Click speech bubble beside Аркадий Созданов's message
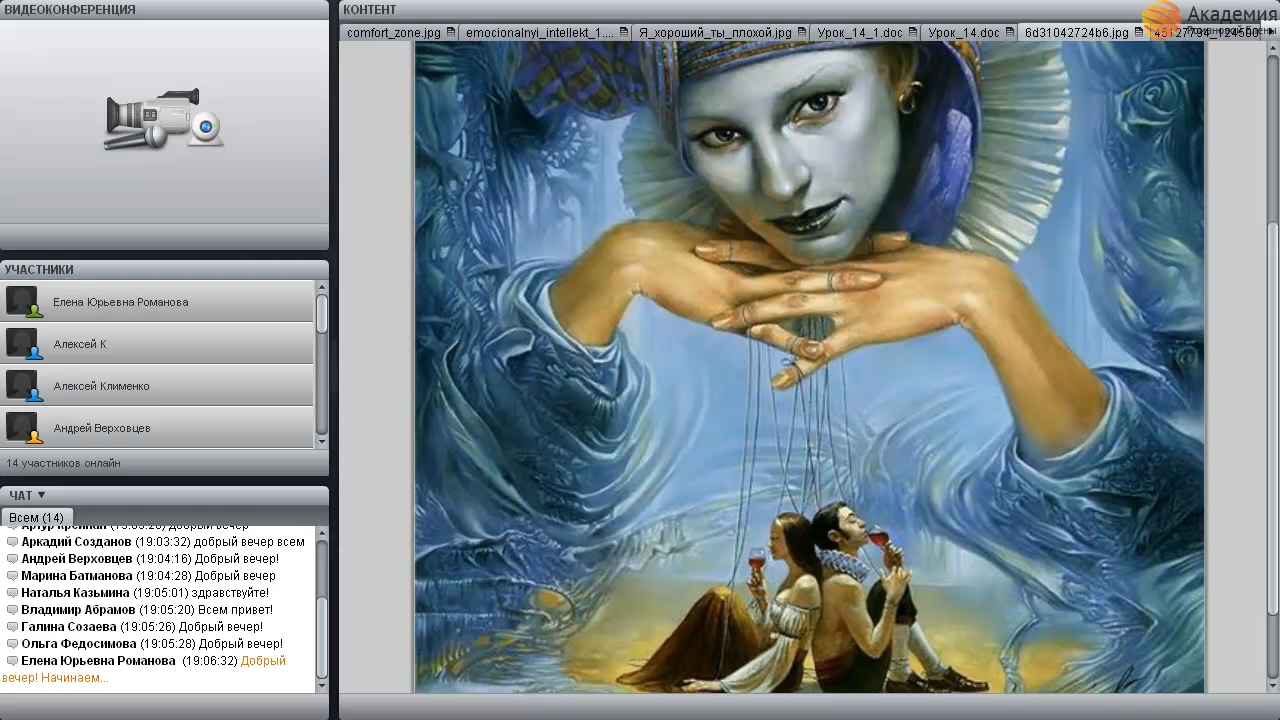Screen dimensions: 1280x720 [x=12, y=542]
